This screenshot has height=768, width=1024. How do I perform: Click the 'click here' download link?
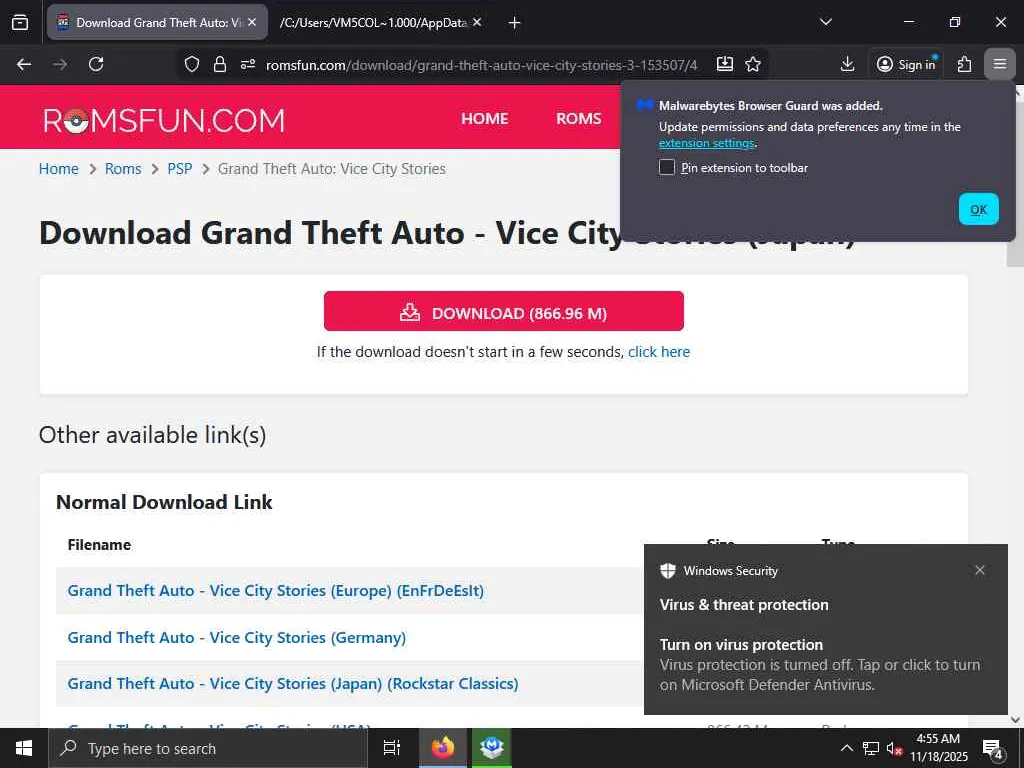659,352
